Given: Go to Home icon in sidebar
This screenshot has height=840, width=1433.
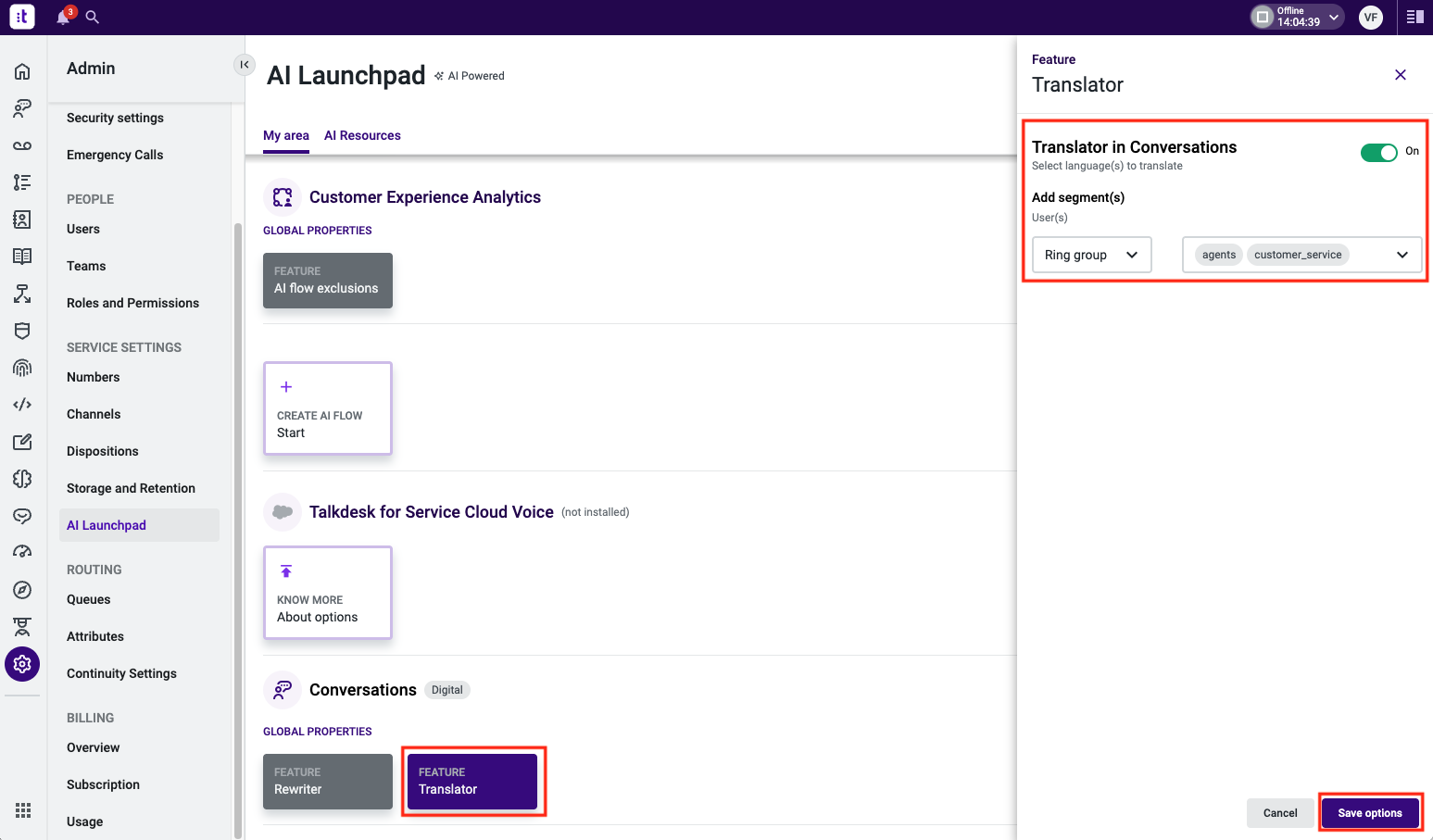Looking at the screenshot, I should click(22, 71).
